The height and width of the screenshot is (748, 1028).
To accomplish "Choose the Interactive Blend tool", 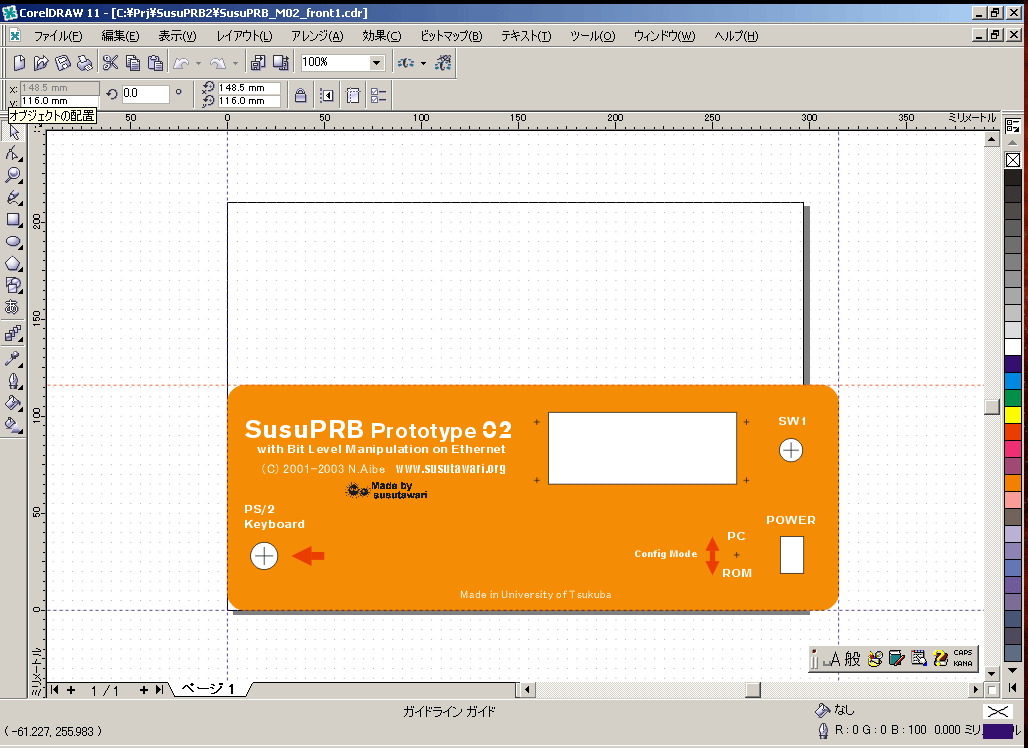I will pos(13,334).
